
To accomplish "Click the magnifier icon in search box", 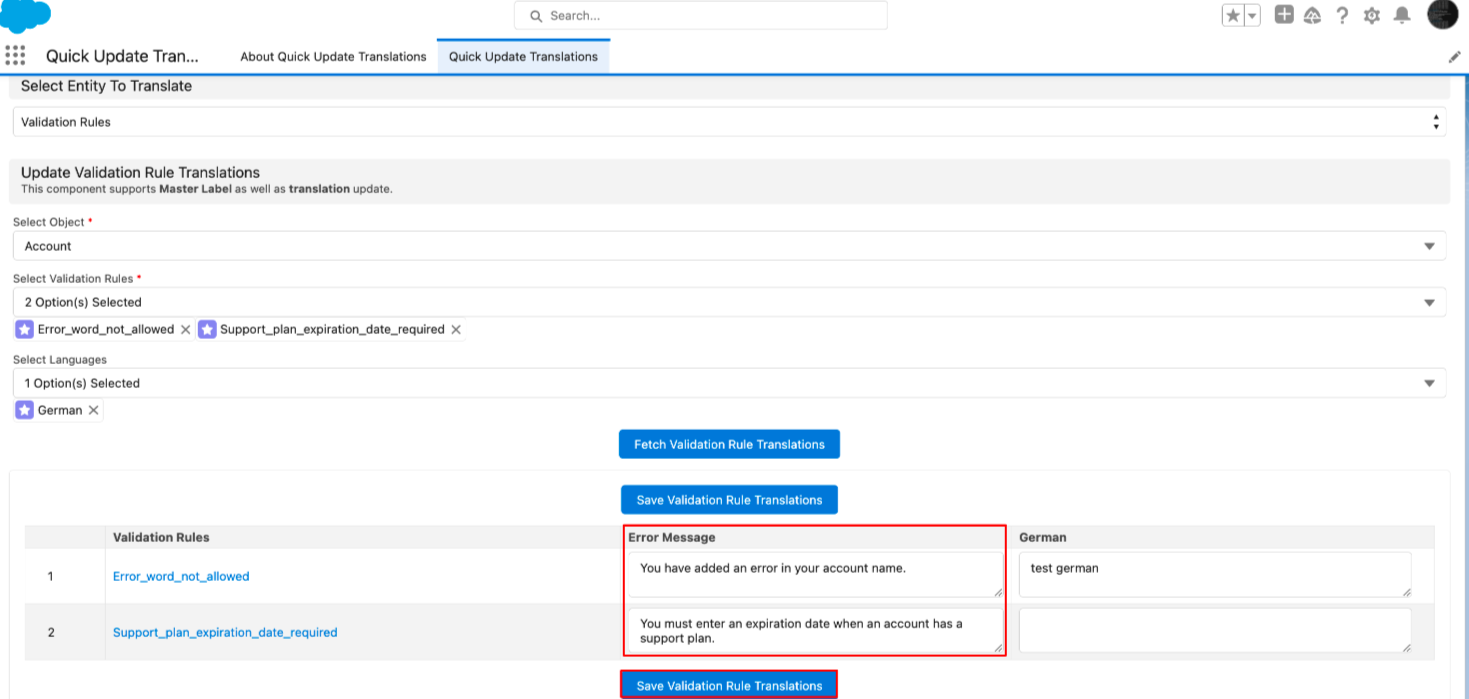I will [x=535, y=16].
